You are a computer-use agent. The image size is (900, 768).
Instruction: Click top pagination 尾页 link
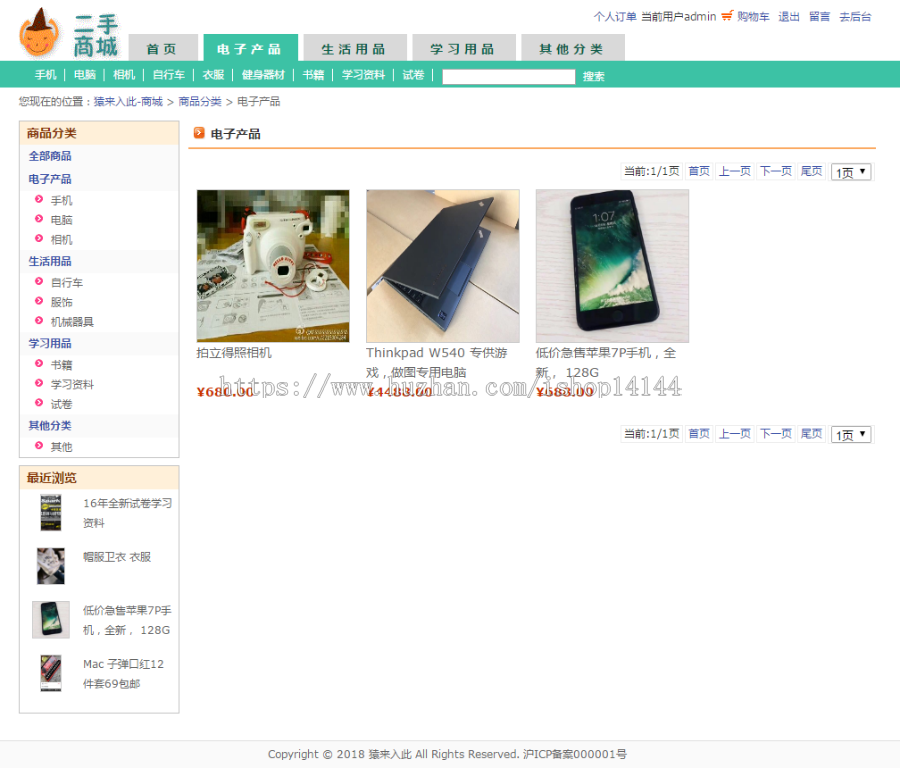click(812, 171)
